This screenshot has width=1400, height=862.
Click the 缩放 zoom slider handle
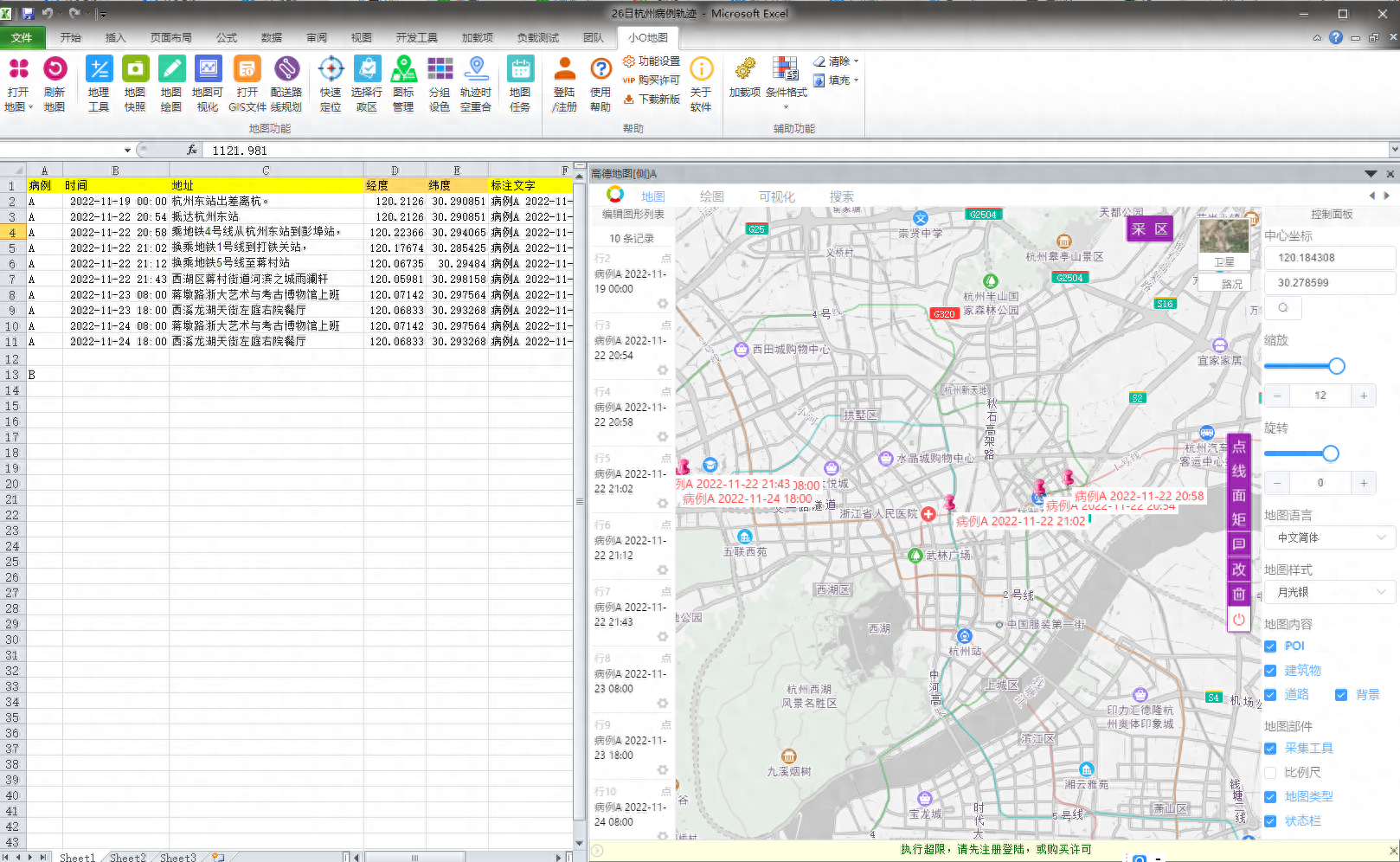coord(1336,366)
